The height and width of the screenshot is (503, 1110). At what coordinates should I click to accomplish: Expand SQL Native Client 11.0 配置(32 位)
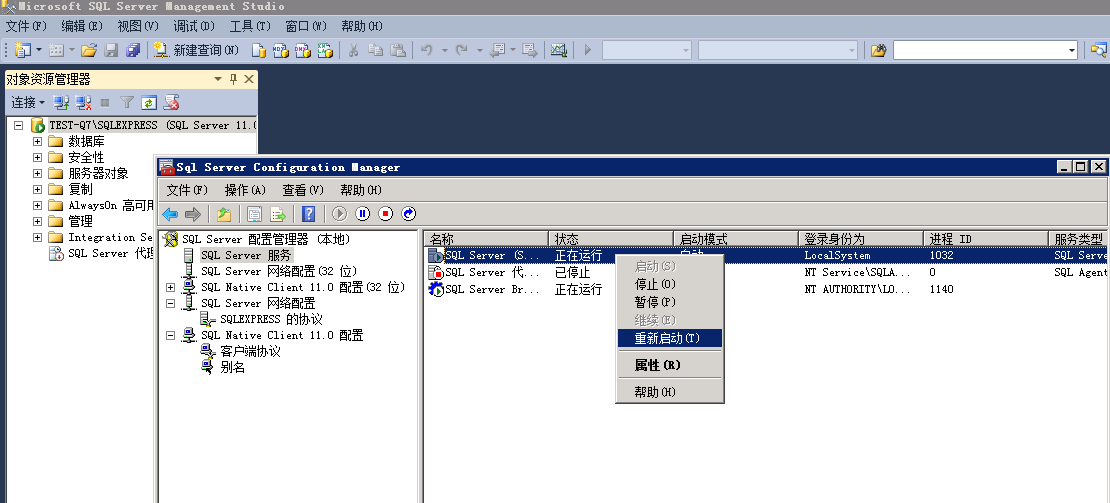tap(170, 287)
